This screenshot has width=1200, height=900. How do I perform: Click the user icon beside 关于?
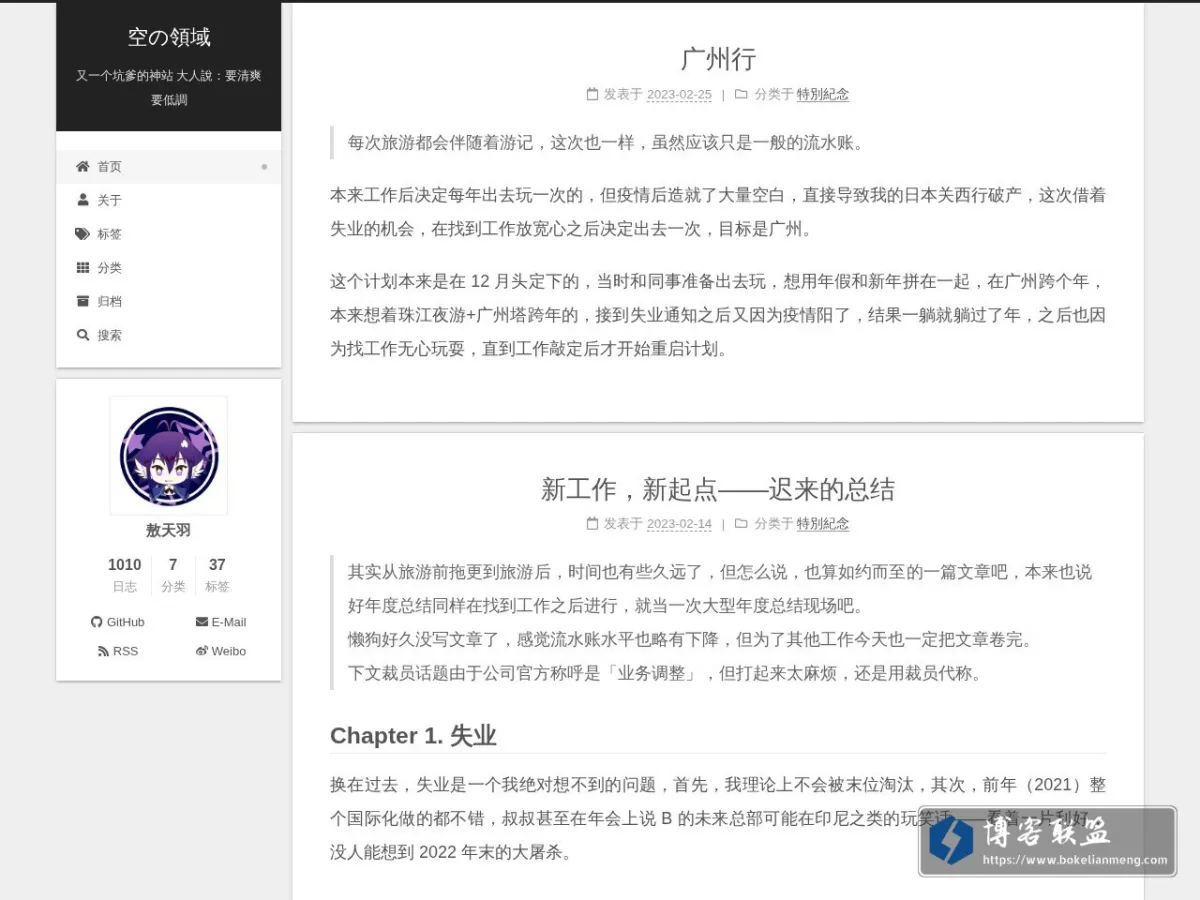(x=83, y=200)
